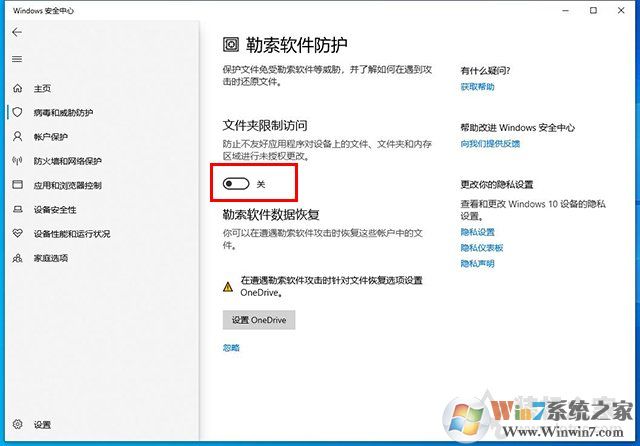This screenshot has width=640, height=446.
Task: Click the back arrow icon
Action: click(x=17, y=32)
